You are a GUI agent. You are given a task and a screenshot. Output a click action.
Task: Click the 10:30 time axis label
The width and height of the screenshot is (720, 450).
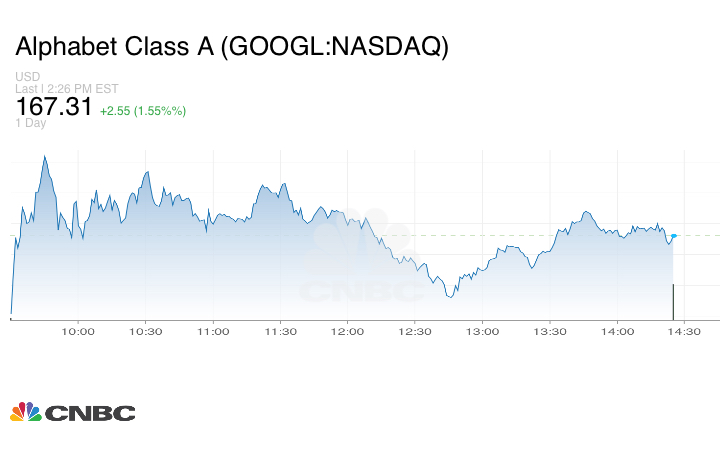[x=145, y=332]
